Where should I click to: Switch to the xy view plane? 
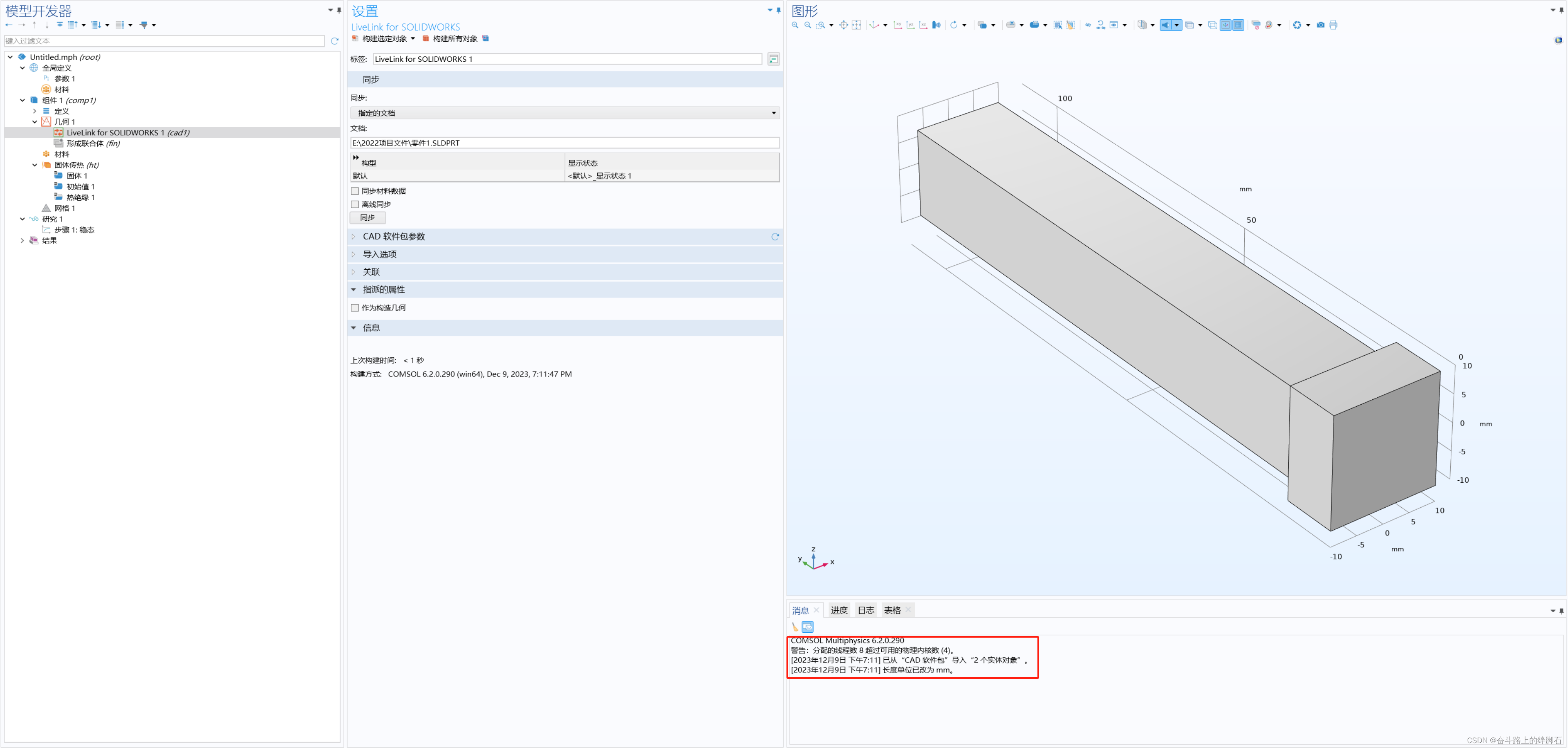tap(898, 25)
